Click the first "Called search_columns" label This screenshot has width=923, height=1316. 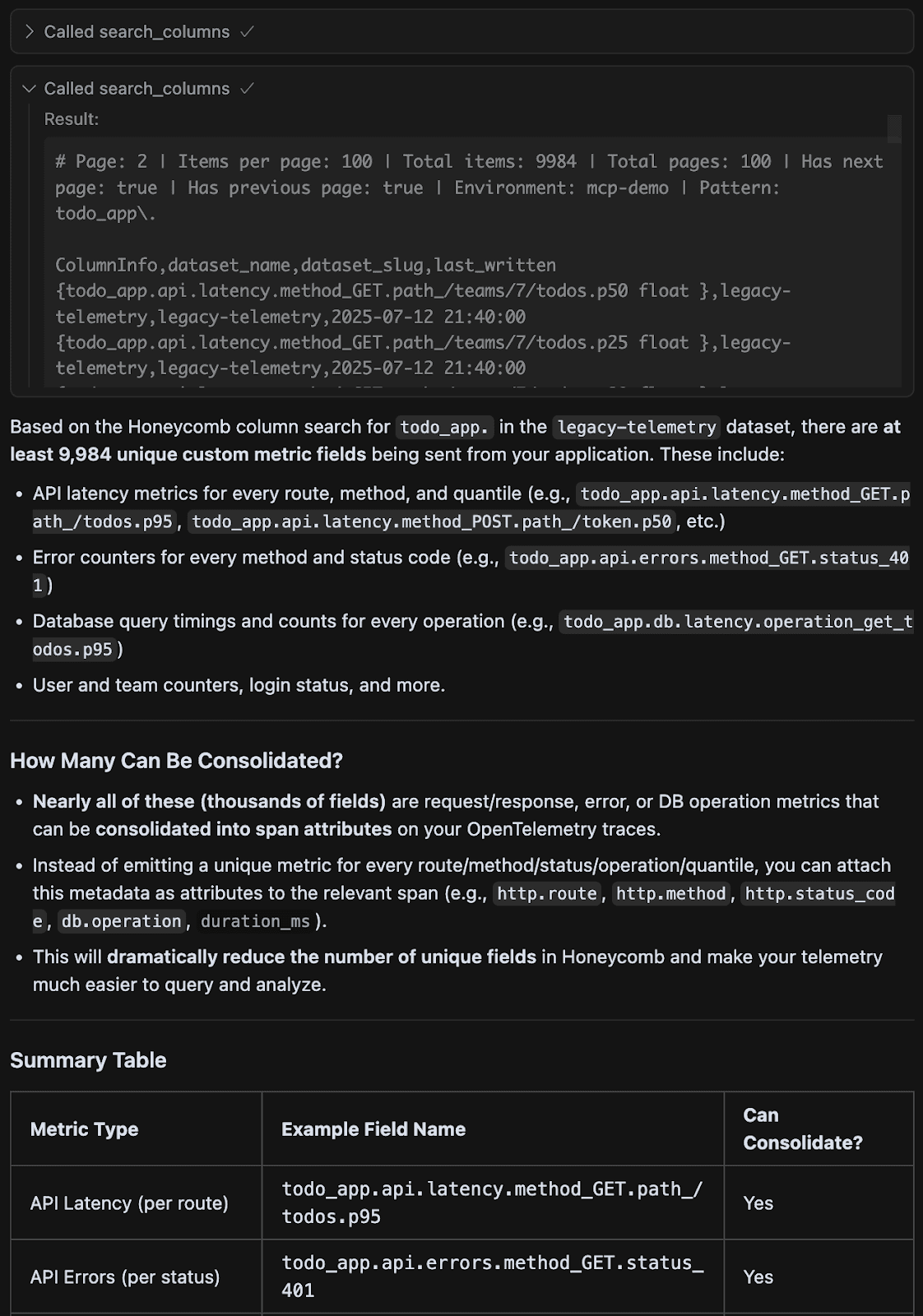pos(137,32)
